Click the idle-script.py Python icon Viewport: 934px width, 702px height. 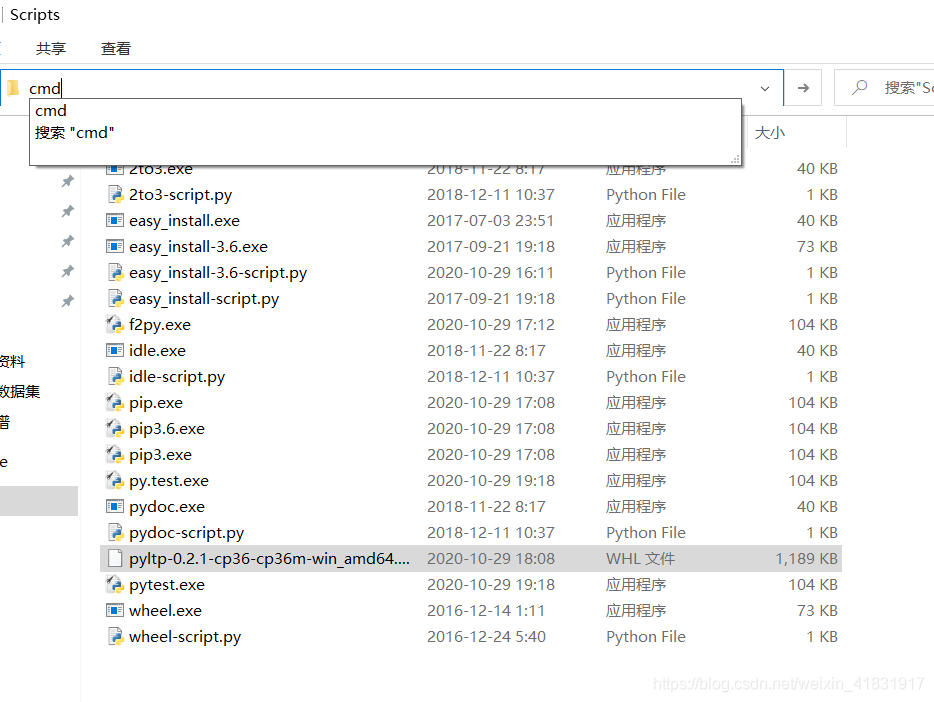coord(115,377)
